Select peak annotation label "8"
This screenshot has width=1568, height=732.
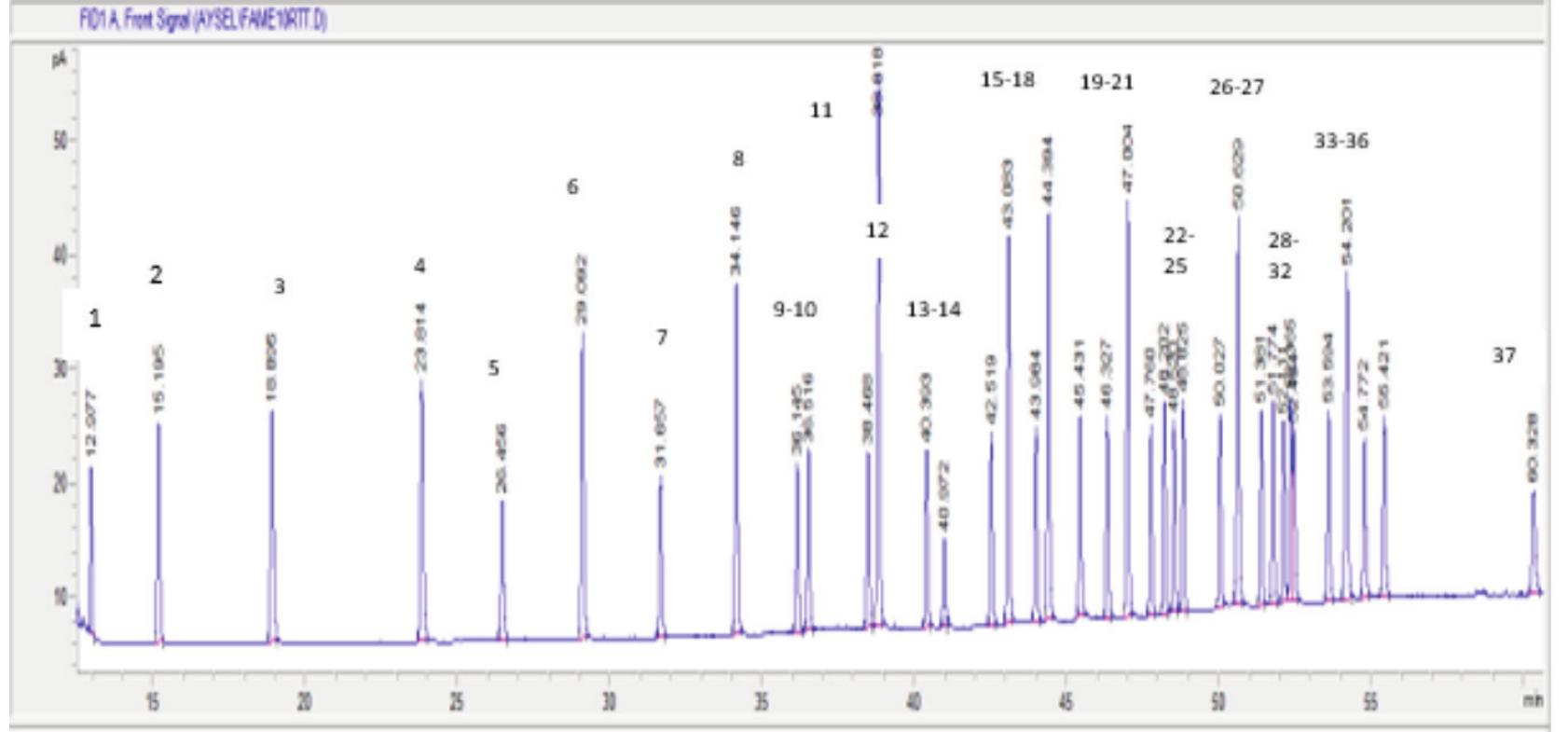coord(738,159)
